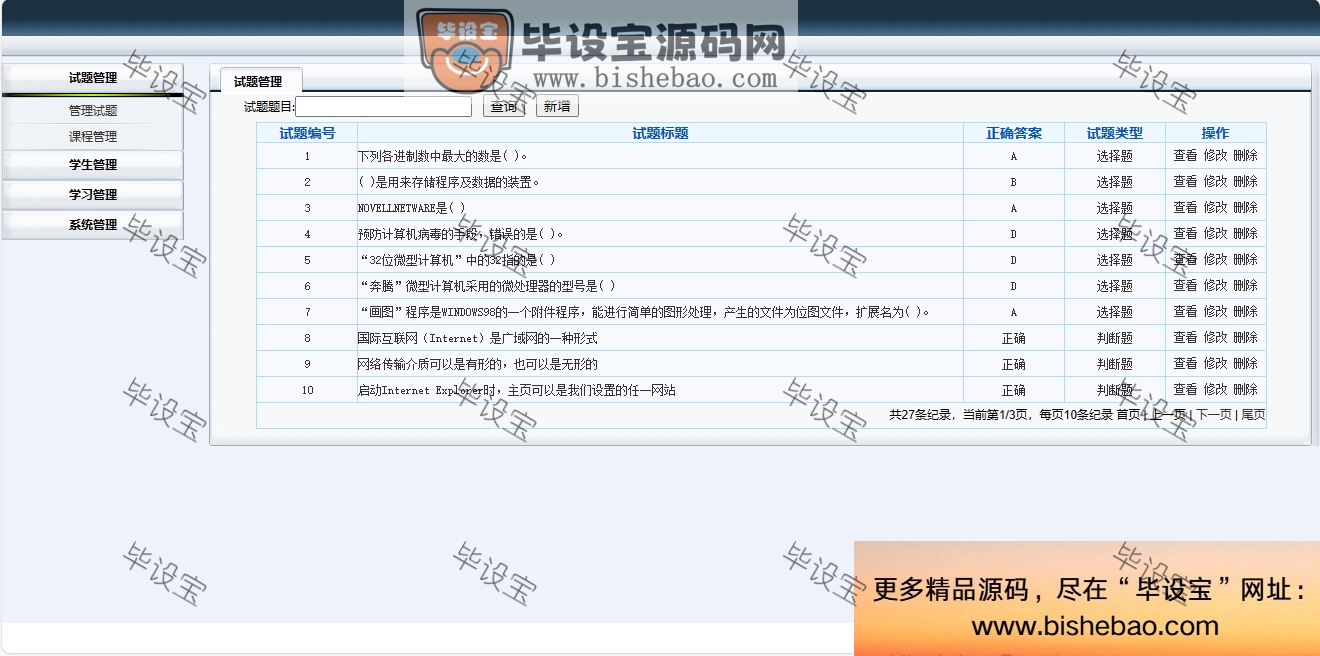The image size is (1320, 656).
Task: Go to previous page via 上一页
Action: (x=1169, y=415)
